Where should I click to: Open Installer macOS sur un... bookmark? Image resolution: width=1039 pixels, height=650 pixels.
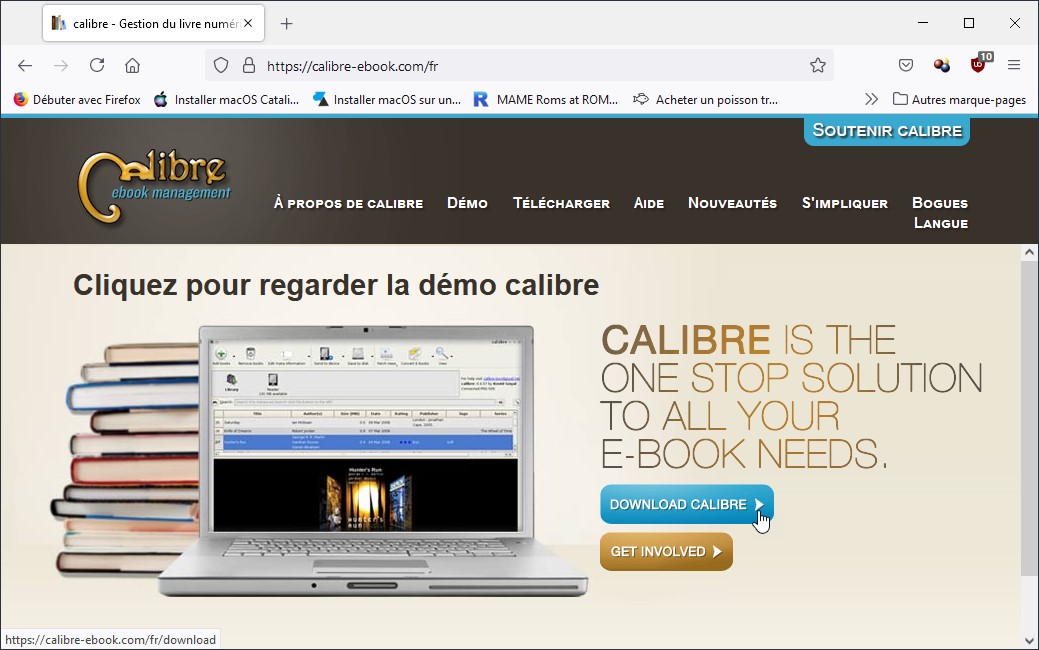click(387, 100)
